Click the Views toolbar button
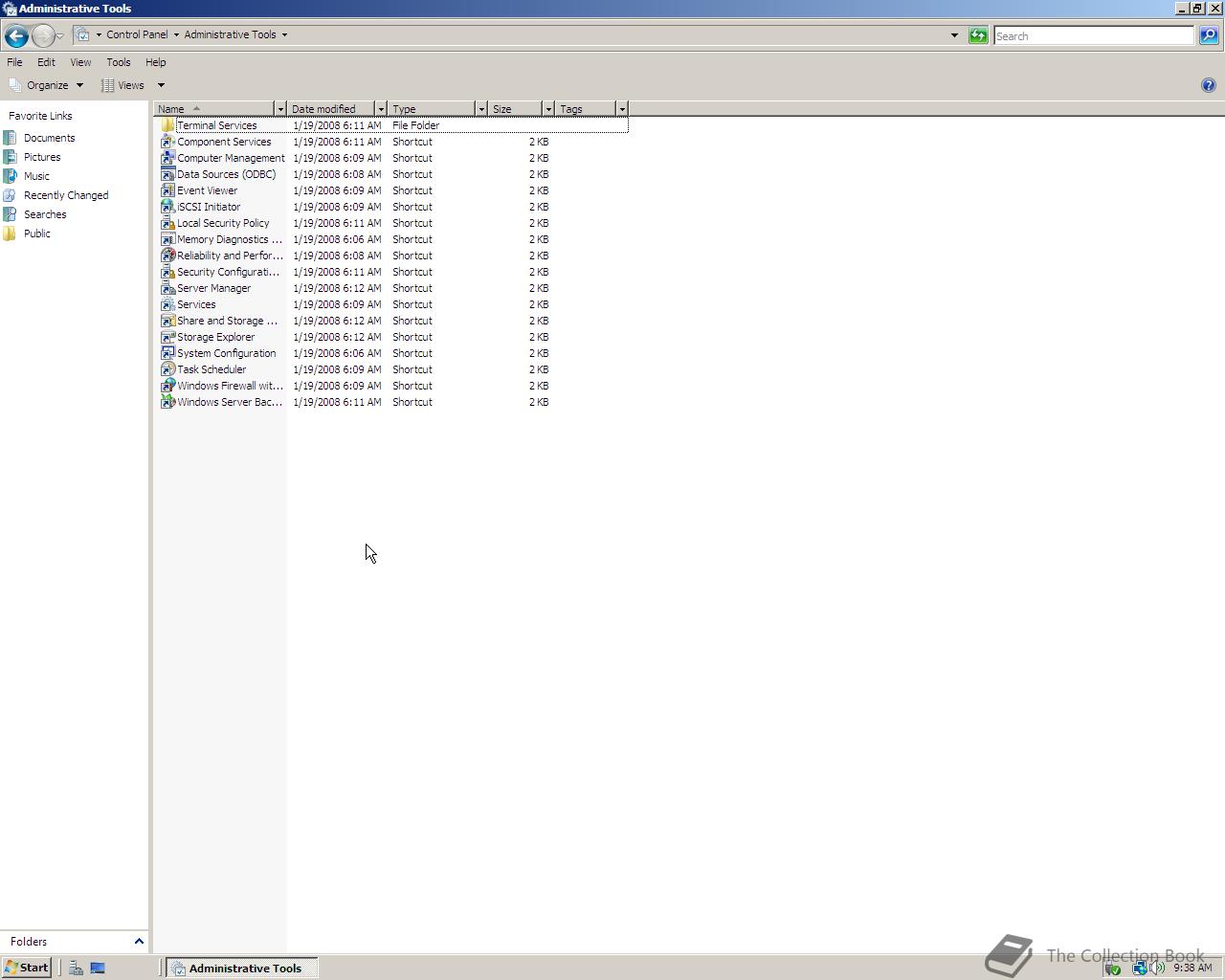 pyautogui.click(x=123, y=85)
